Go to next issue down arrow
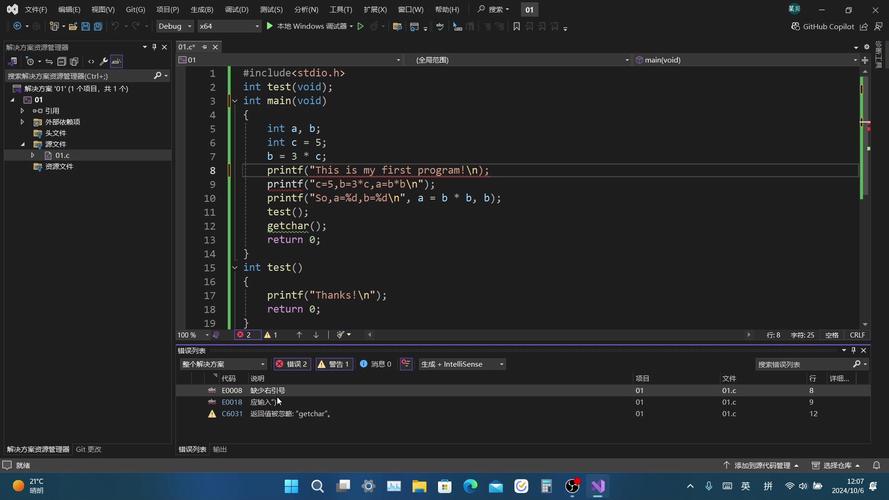This screenshot has width=889, height=500. click(x=316, y=335)
